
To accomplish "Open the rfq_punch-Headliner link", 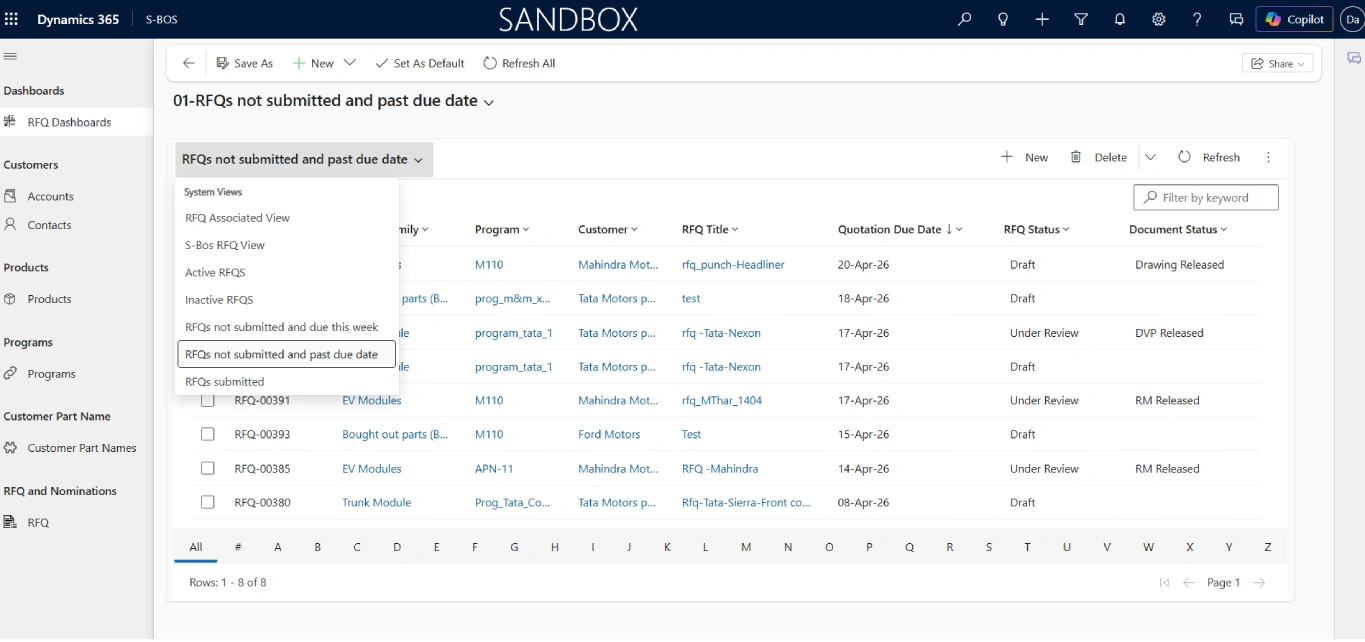I will click(733, 265).
